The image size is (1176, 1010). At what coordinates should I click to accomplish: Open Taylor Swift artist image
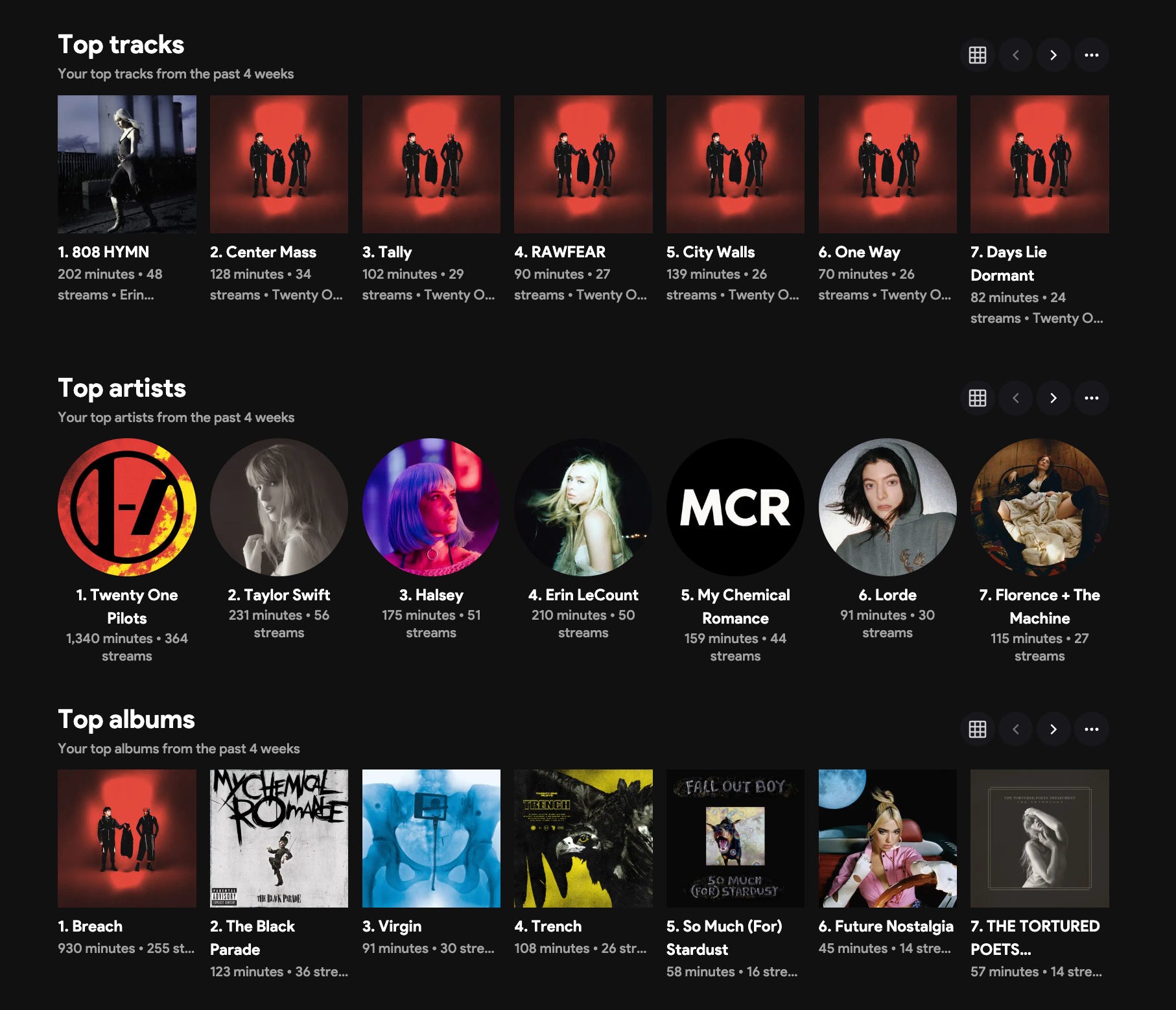pos(279,507)
